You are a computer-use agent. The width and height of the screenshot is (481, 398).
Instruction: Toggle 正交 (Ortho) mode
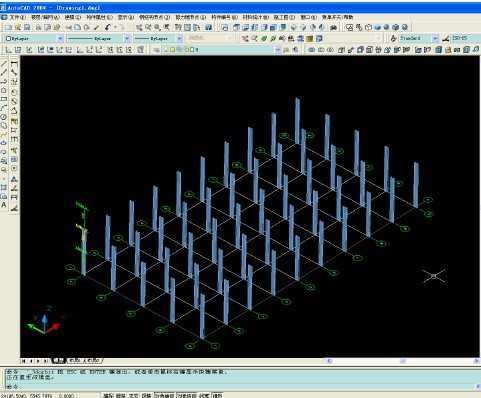click(x=133, y=395)
